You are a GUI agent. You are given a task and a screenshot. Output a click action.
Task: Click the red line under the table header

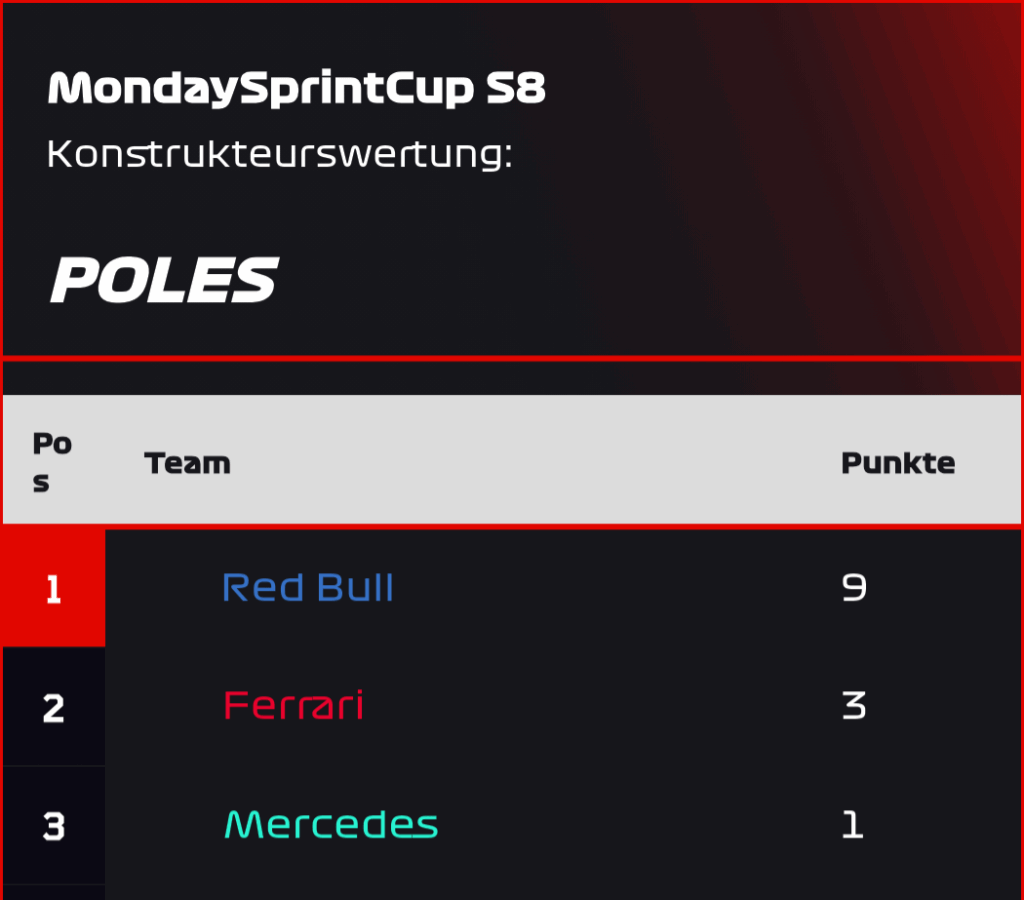point(511,526)
